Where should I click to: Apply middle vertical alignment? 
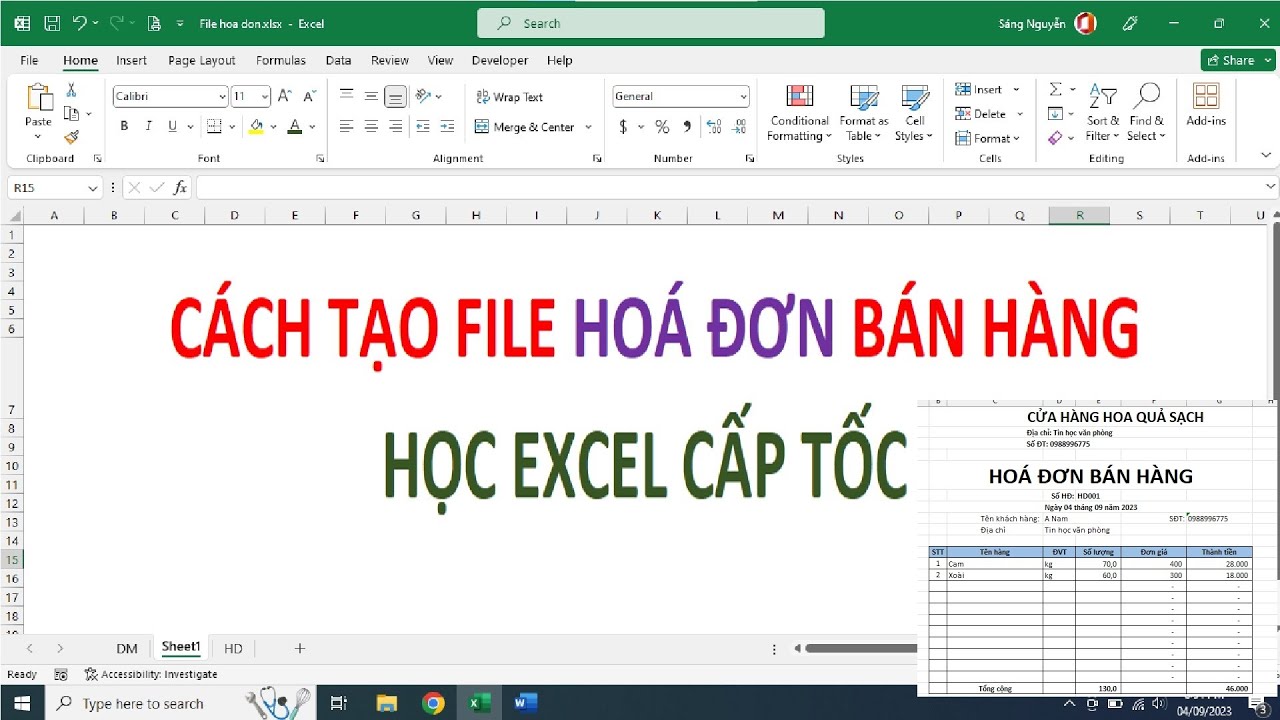(371, 97)
